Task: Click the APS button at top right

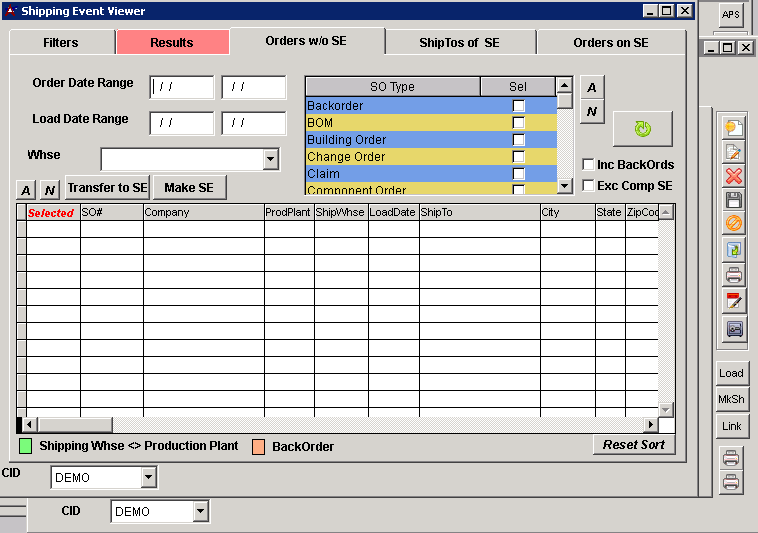Action: pyautogui.click(x=733, y=15)
